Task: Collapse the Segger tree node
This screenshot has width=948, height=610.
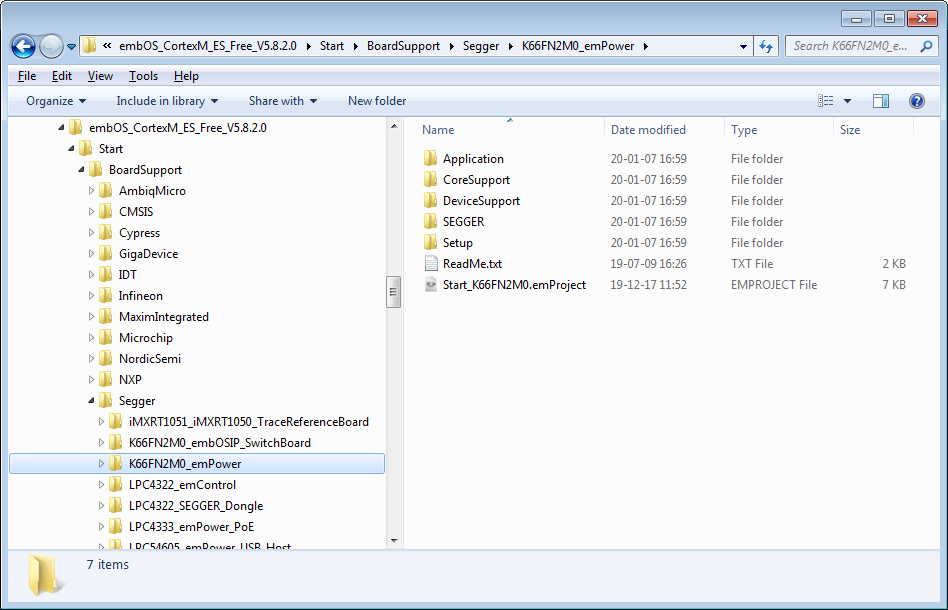Action: point(91,400)
